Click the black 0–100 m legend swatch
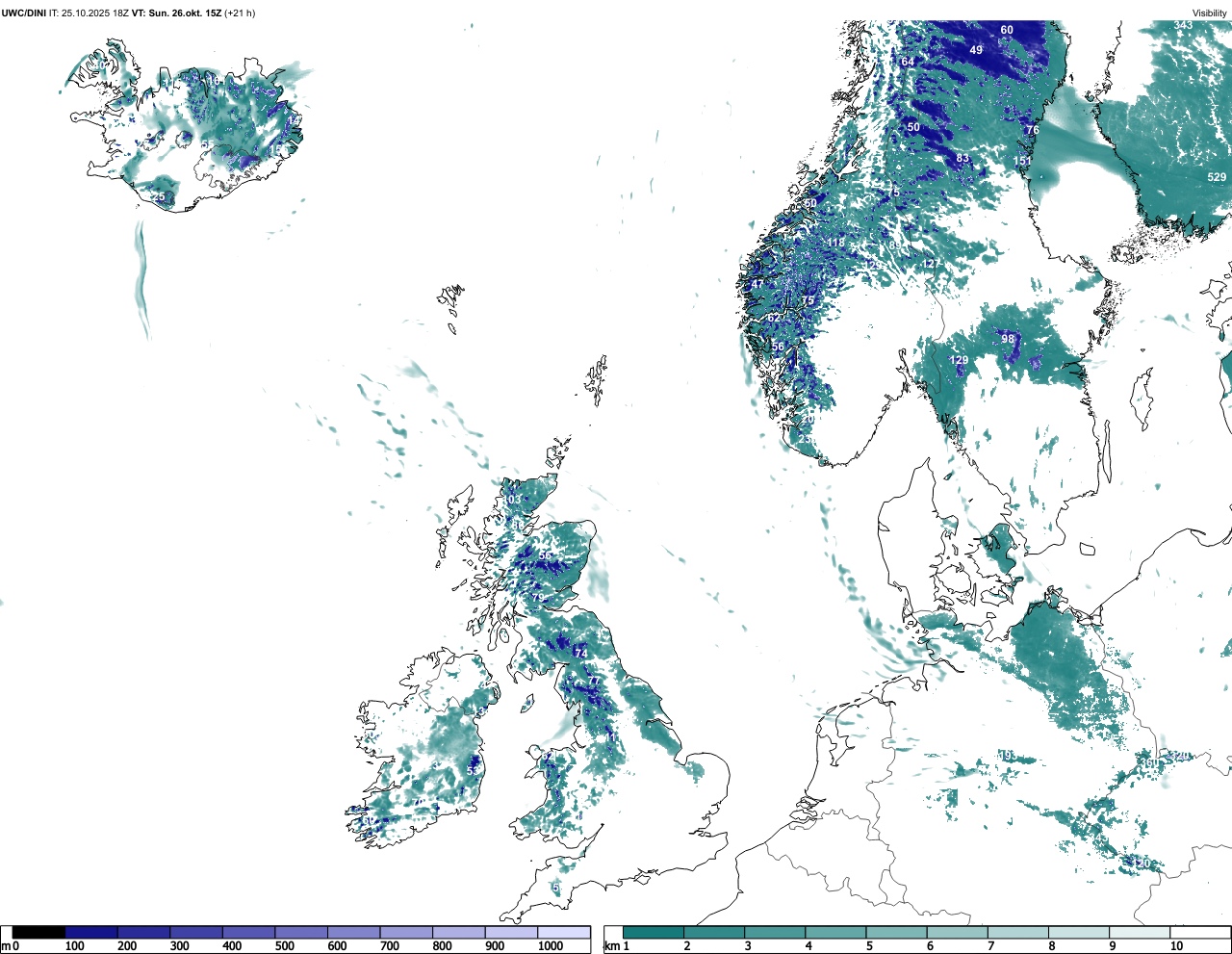The image size is (1232, 954). tap(39, 933)
